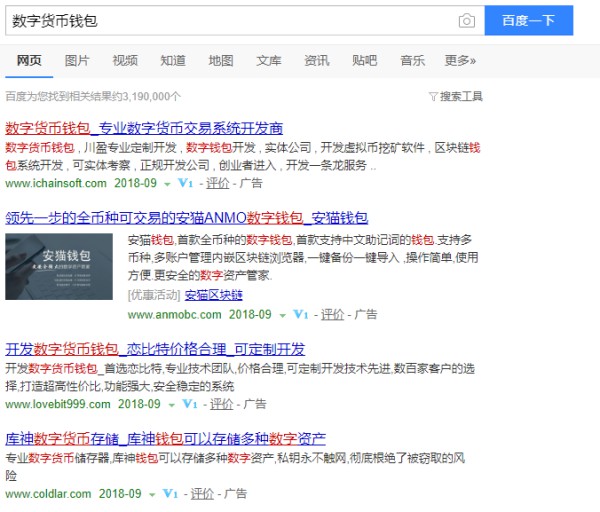Open 搜索工具 filter options
Screen dimensions: 600x512
point(461,96)
